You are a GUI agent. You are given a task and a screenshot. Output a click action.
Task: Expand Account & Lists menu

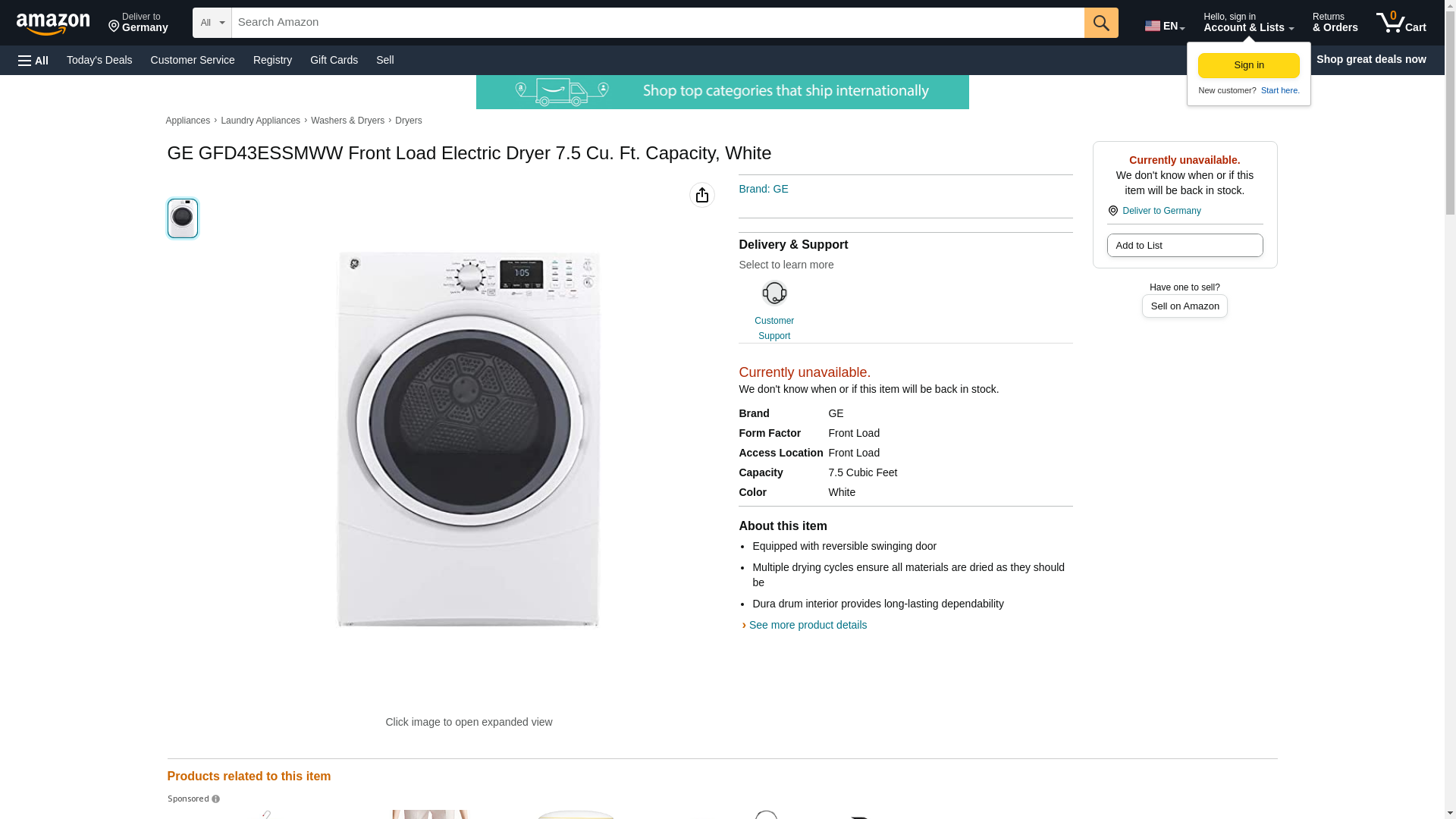pyautogui.click(x=1248, y=23)
